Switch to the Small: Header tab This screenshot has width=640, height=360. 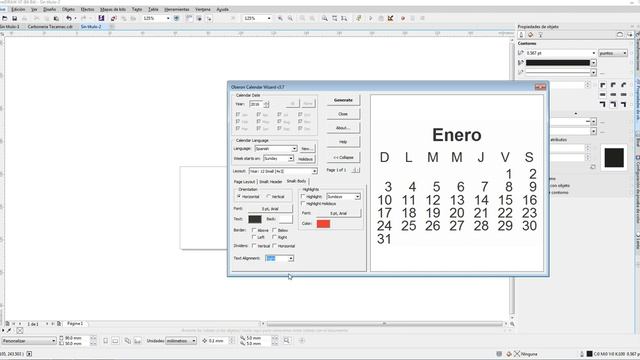(271, 182)
